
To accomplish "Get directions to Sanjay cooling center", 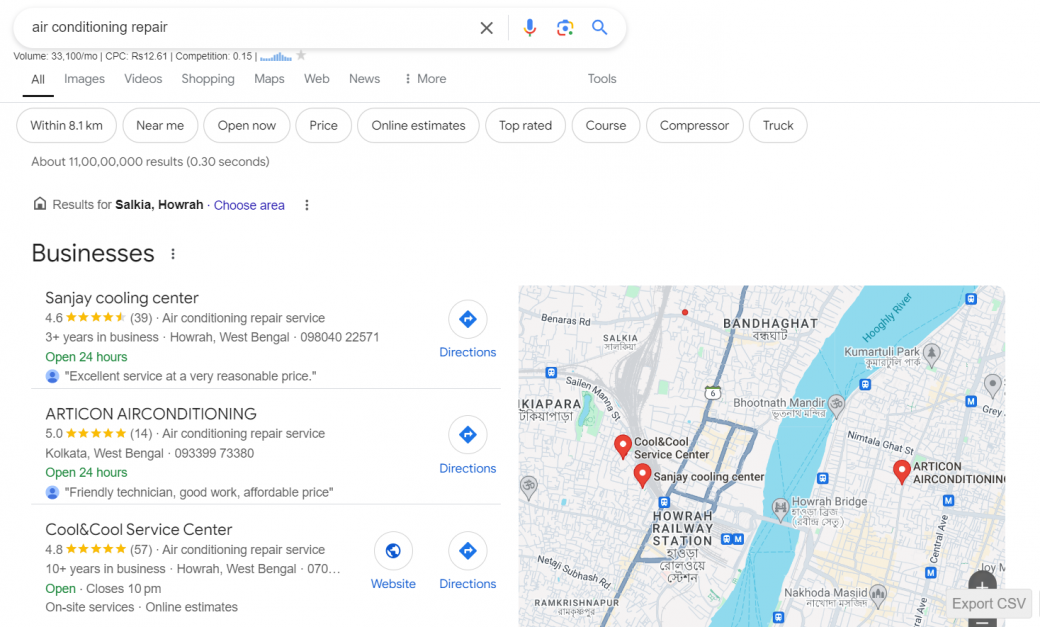I will tap(468, 319).
